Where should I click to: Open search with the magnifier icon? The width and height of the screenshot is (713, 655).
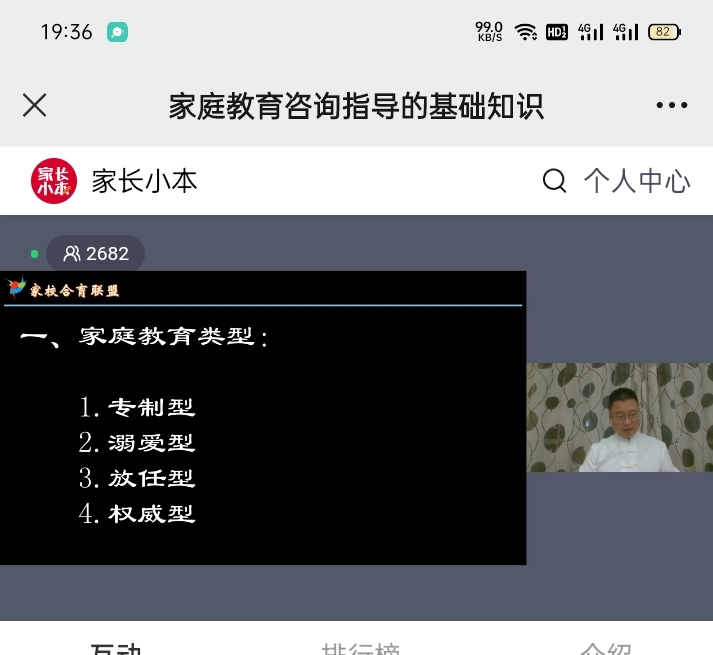554,181
